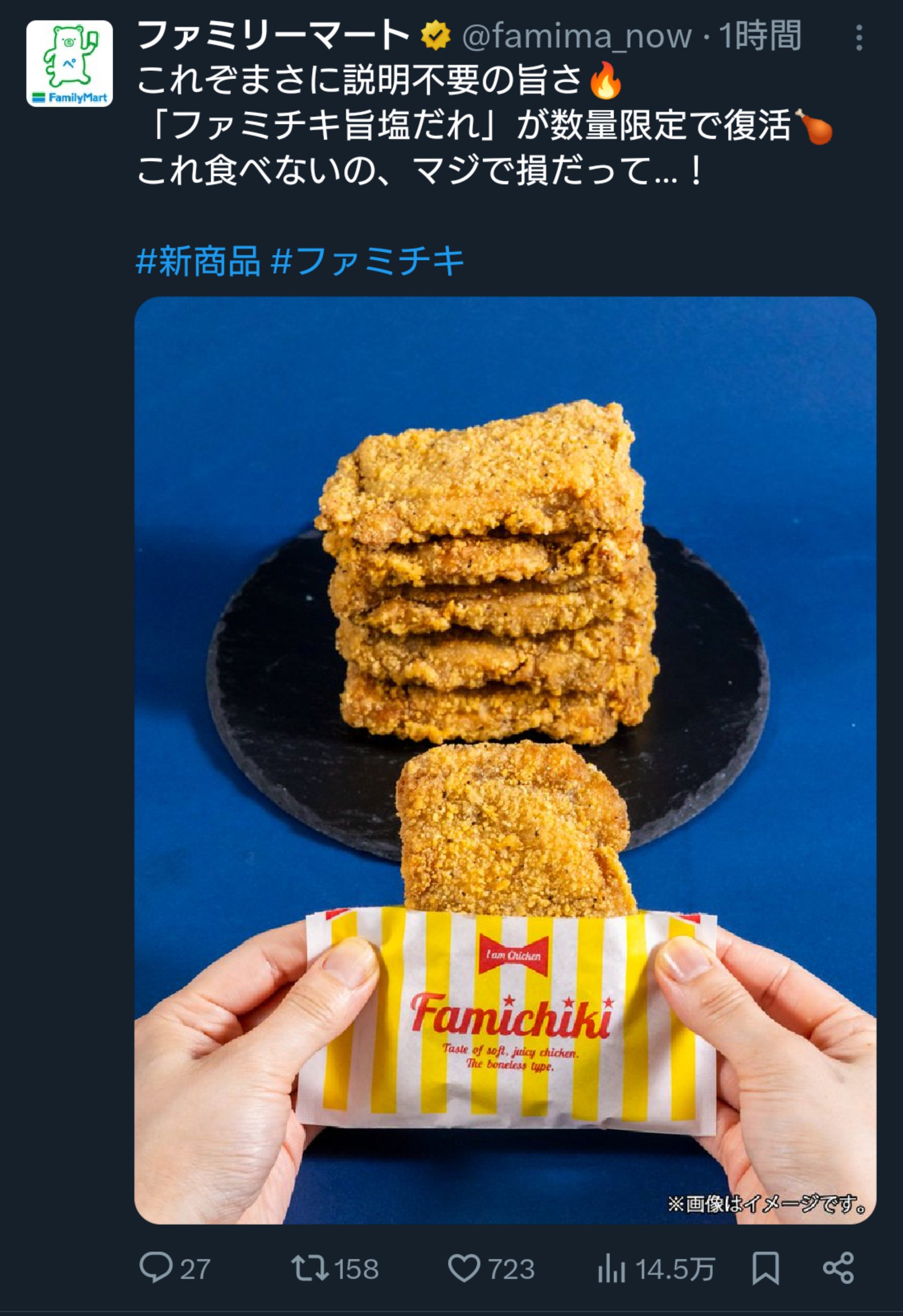Bookmark this post
Viewport: 903px width, 1316px height.
pos(766,1268)
